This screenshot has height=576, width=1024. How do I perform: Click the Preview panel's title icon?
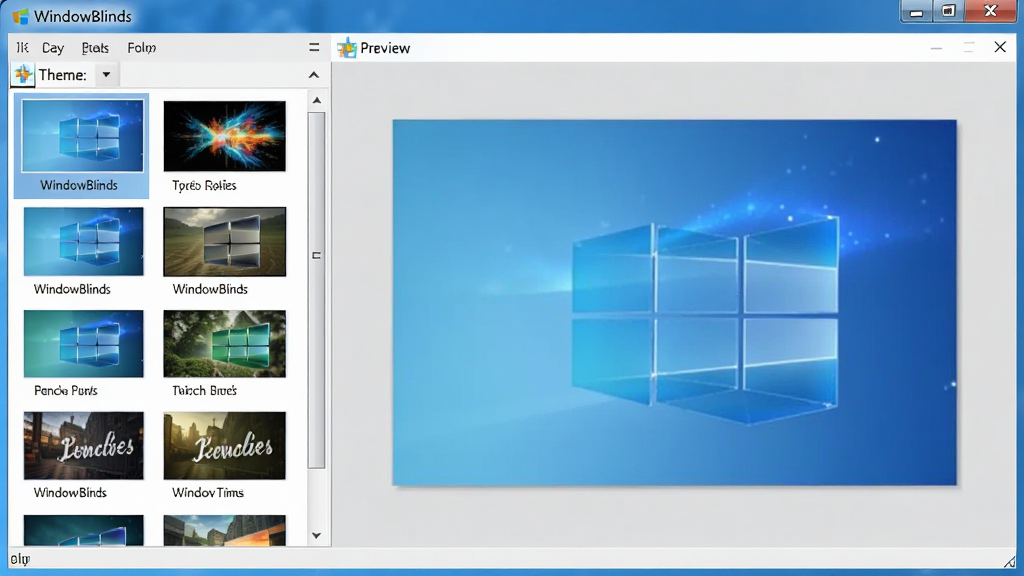click(x=347, y=48)
